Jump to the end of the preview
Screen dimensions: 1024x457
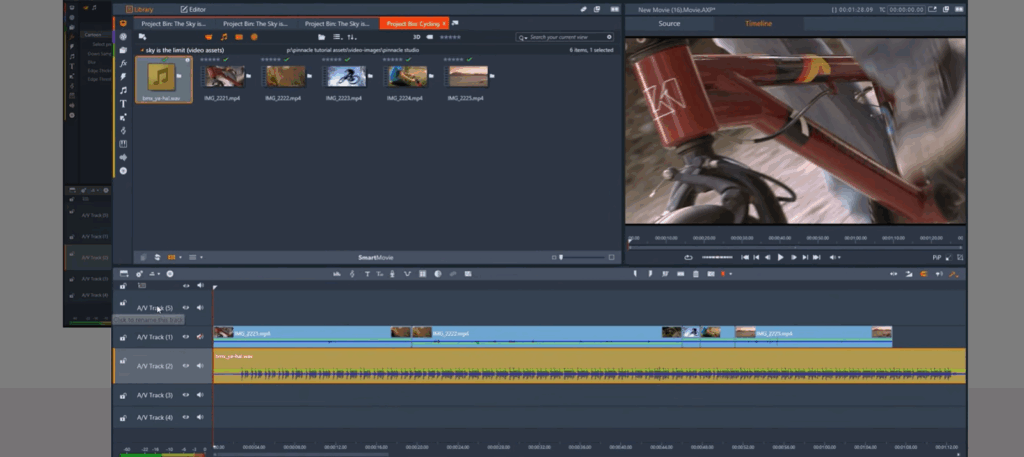(816, 258)
